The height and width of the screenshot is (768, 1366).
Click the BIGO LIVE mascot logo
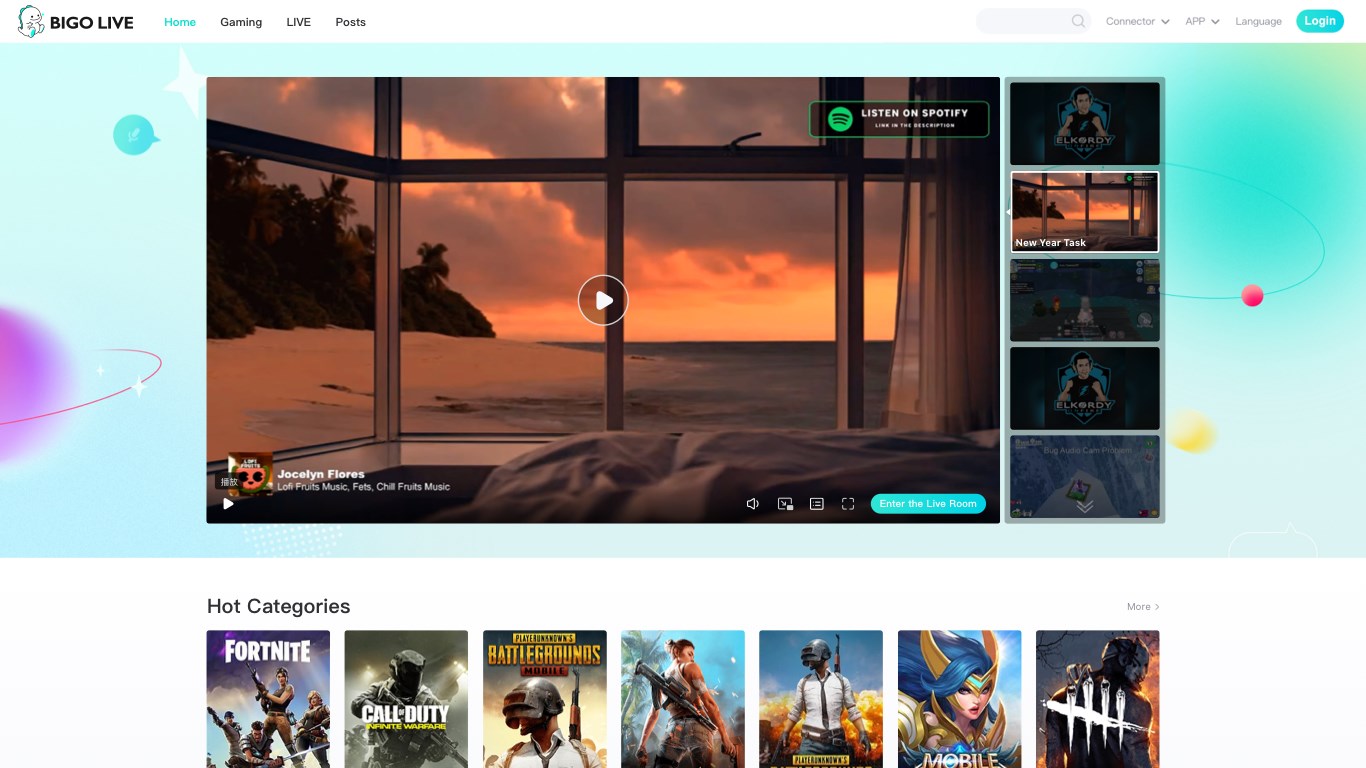point(31,20)
